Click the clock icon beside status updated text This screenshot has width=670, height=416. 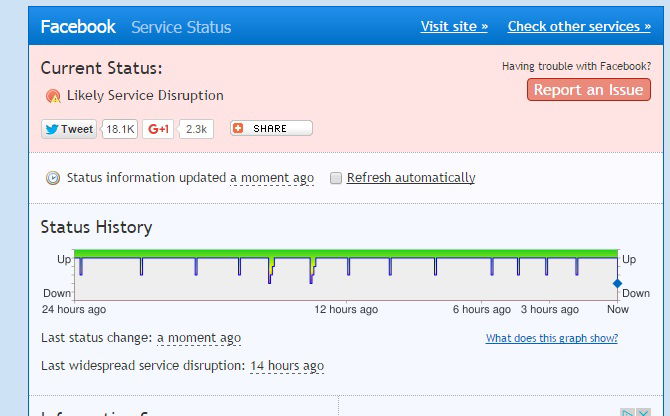(53, 178)
